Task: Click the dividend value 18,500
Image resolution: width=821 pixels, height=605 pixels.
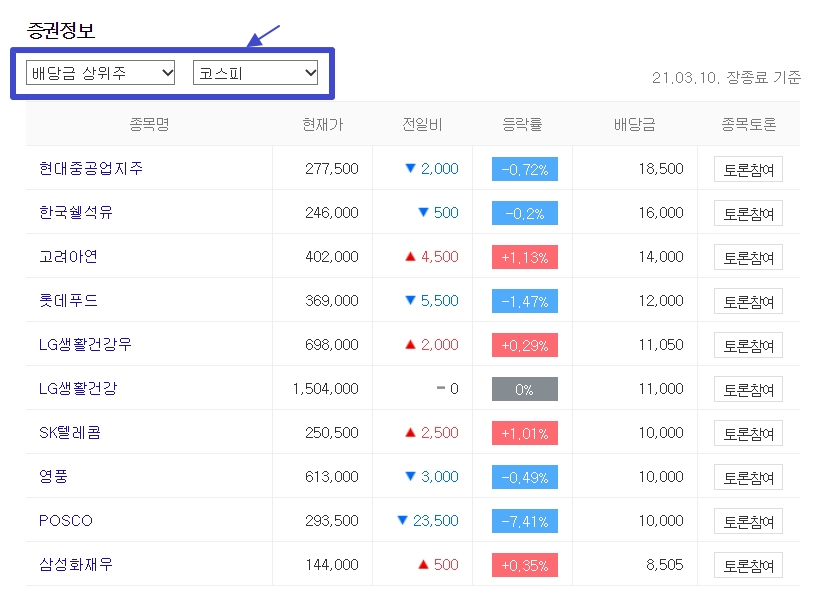Action: coord(661,169)
